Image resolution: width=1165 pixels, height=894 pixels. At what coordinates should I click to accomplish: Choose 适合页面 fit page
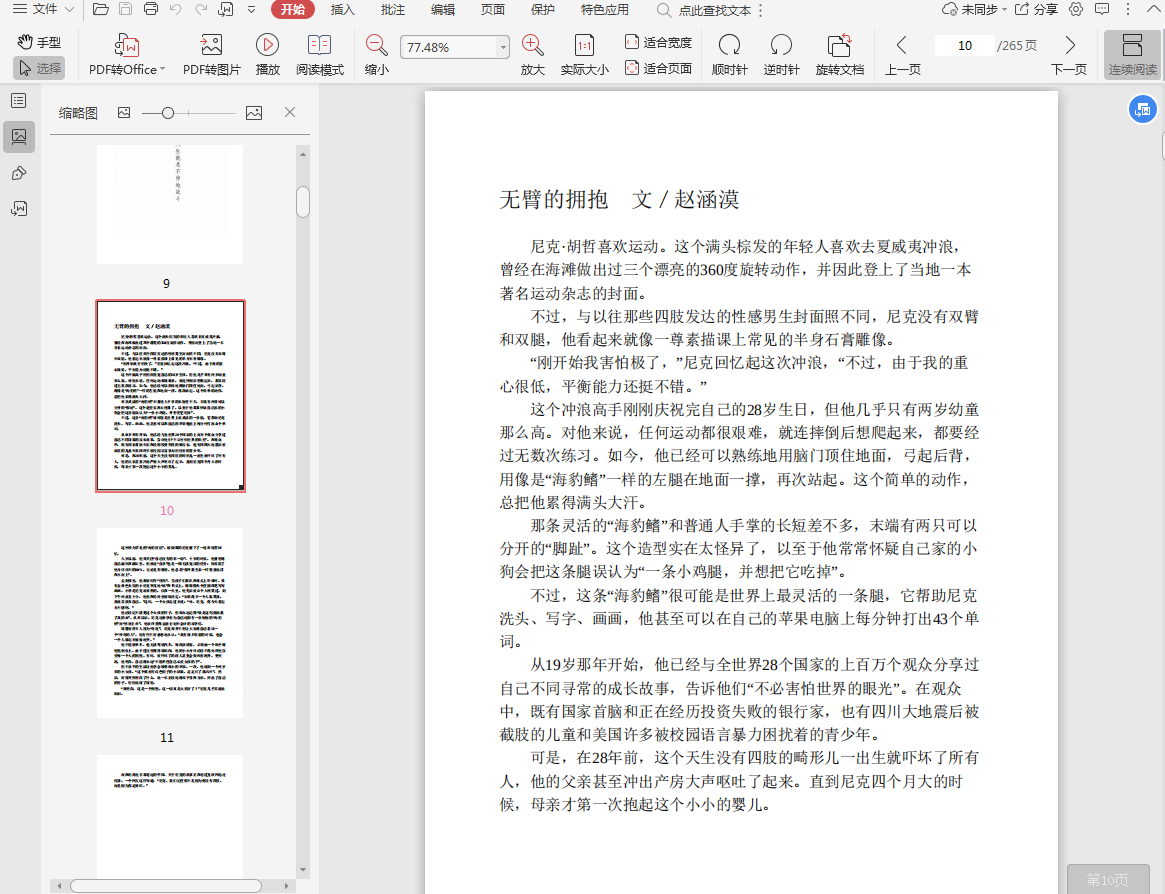(x=658, y=68)
